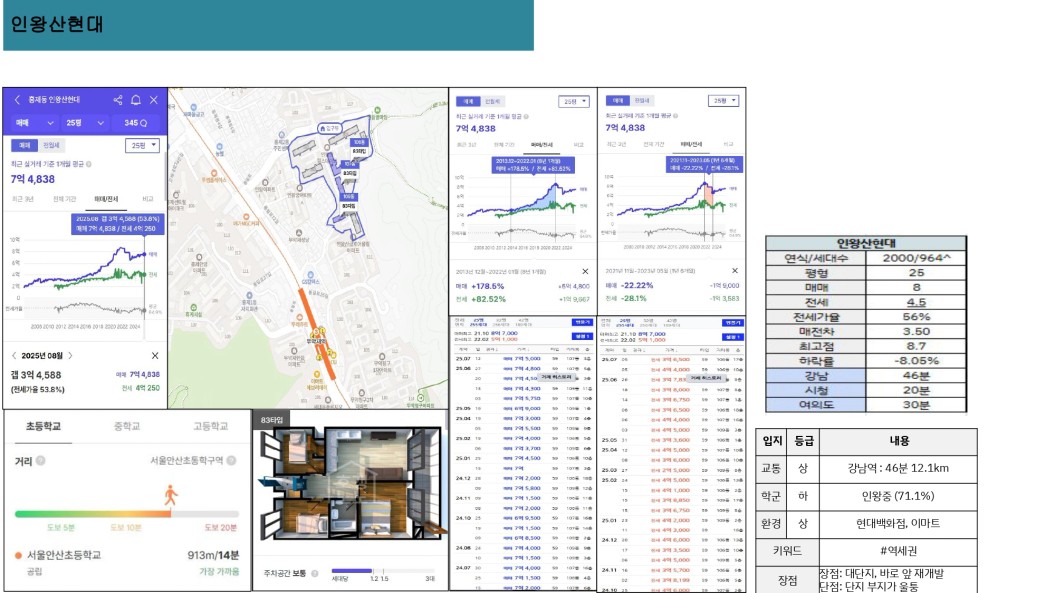Open the 25평 dropdown in purple bar
The height and width of the screenshot is (593, 1055).
(x=84, y=123)
